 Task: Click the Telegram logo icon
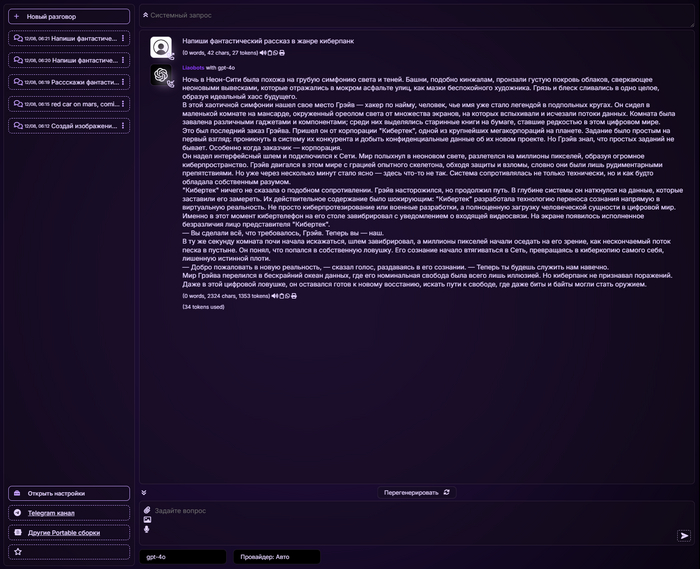coord(17,513)
